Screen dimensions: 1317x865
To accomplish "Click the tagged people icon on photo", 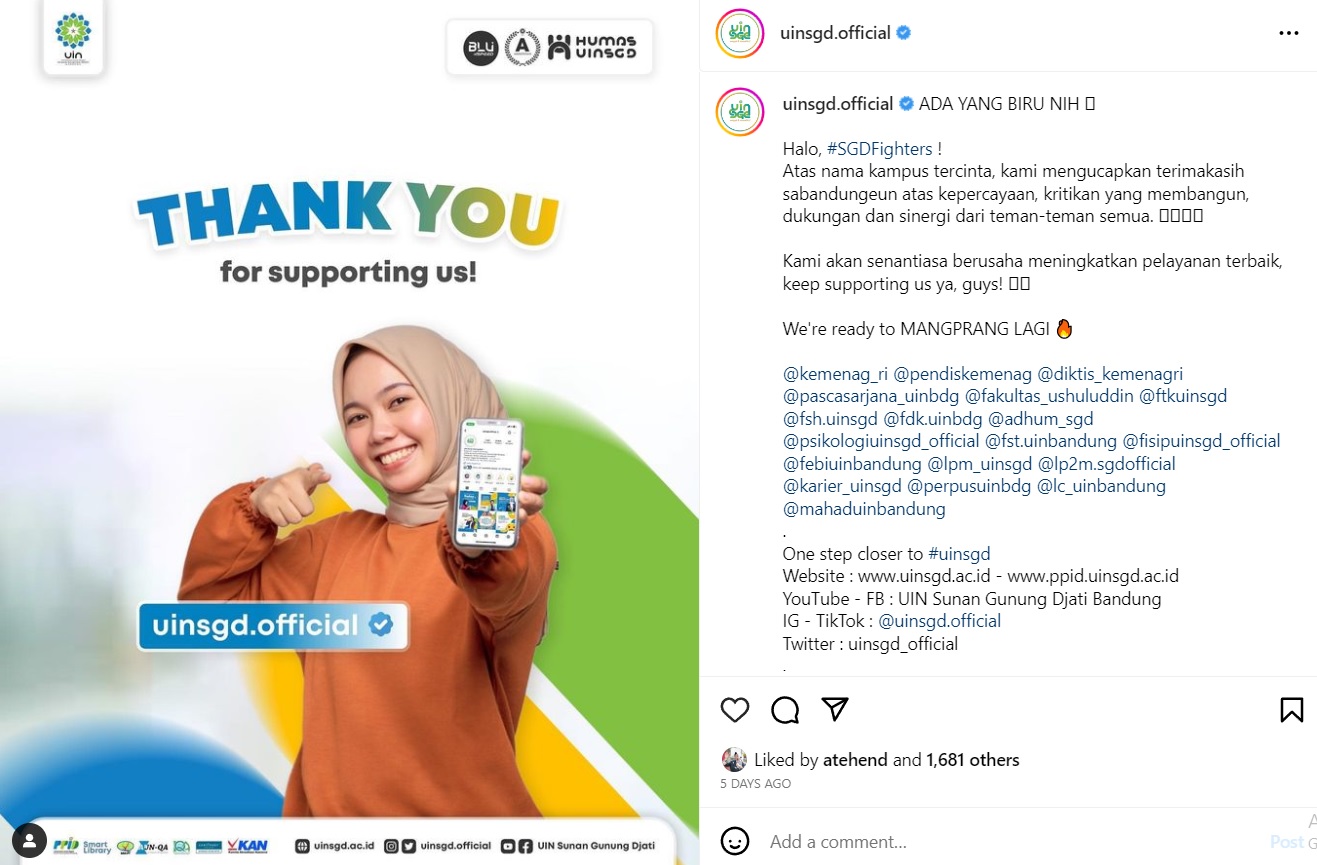I will pyautogui.click(x=29, y=840).
